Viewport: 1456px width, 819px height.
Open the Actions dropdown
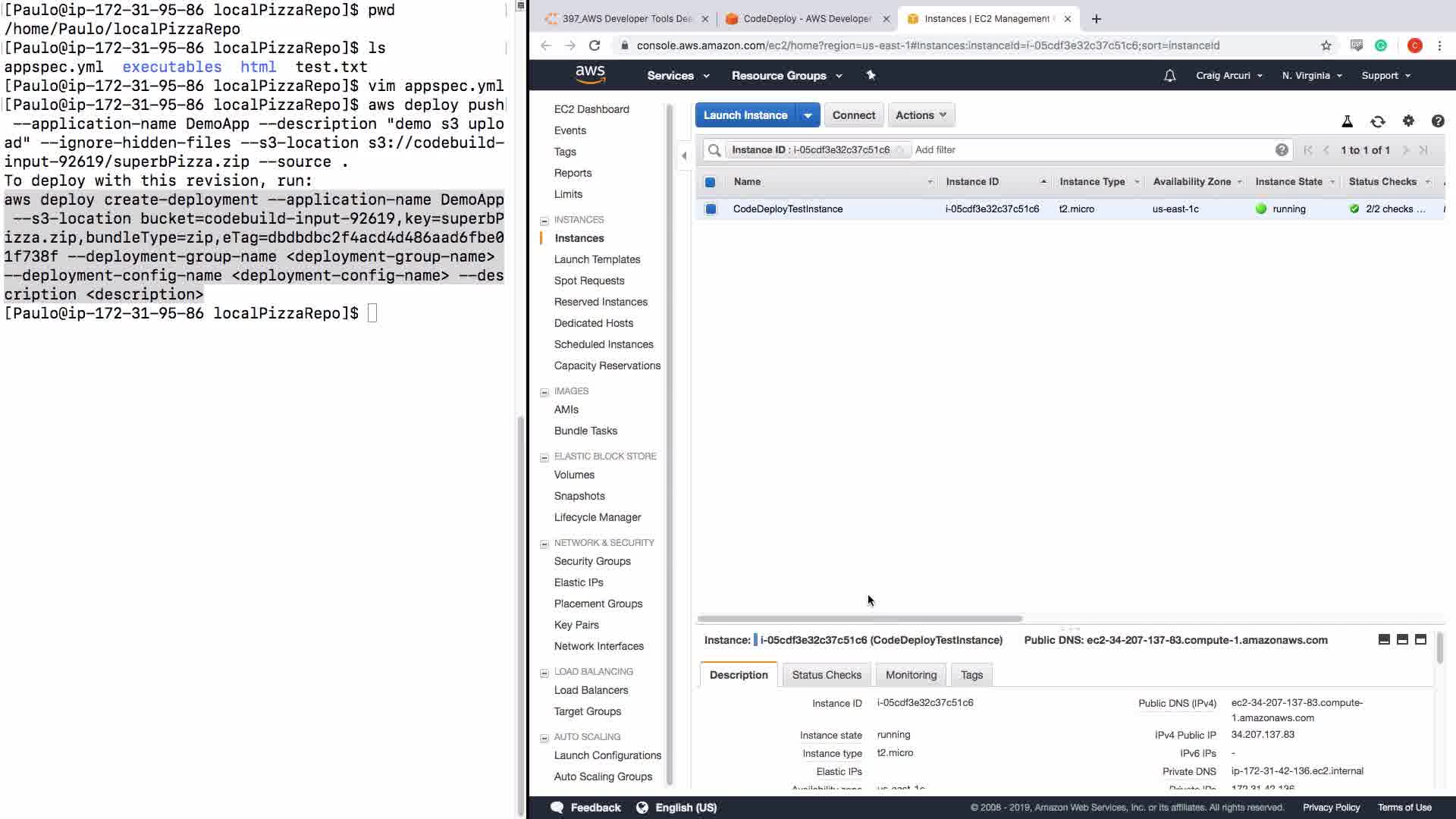(921, 115)
